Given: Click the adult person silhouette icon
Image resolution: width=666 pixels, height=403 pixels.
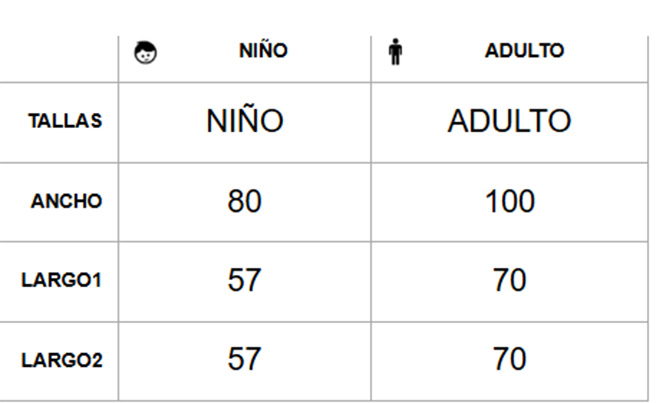Looking at the screenshot, I should point(395,51).
